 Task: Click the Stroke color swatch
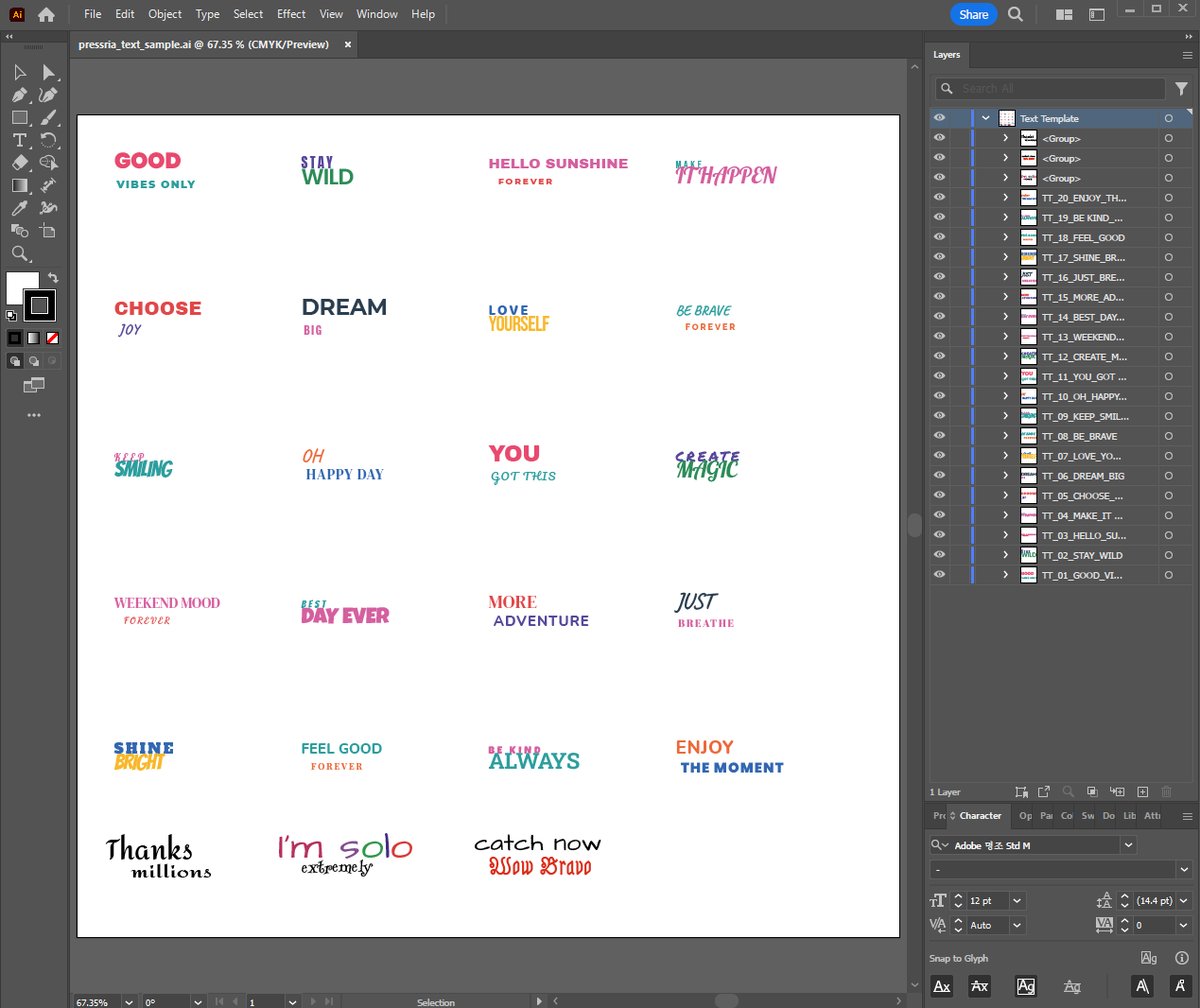[x=40, y=305]
